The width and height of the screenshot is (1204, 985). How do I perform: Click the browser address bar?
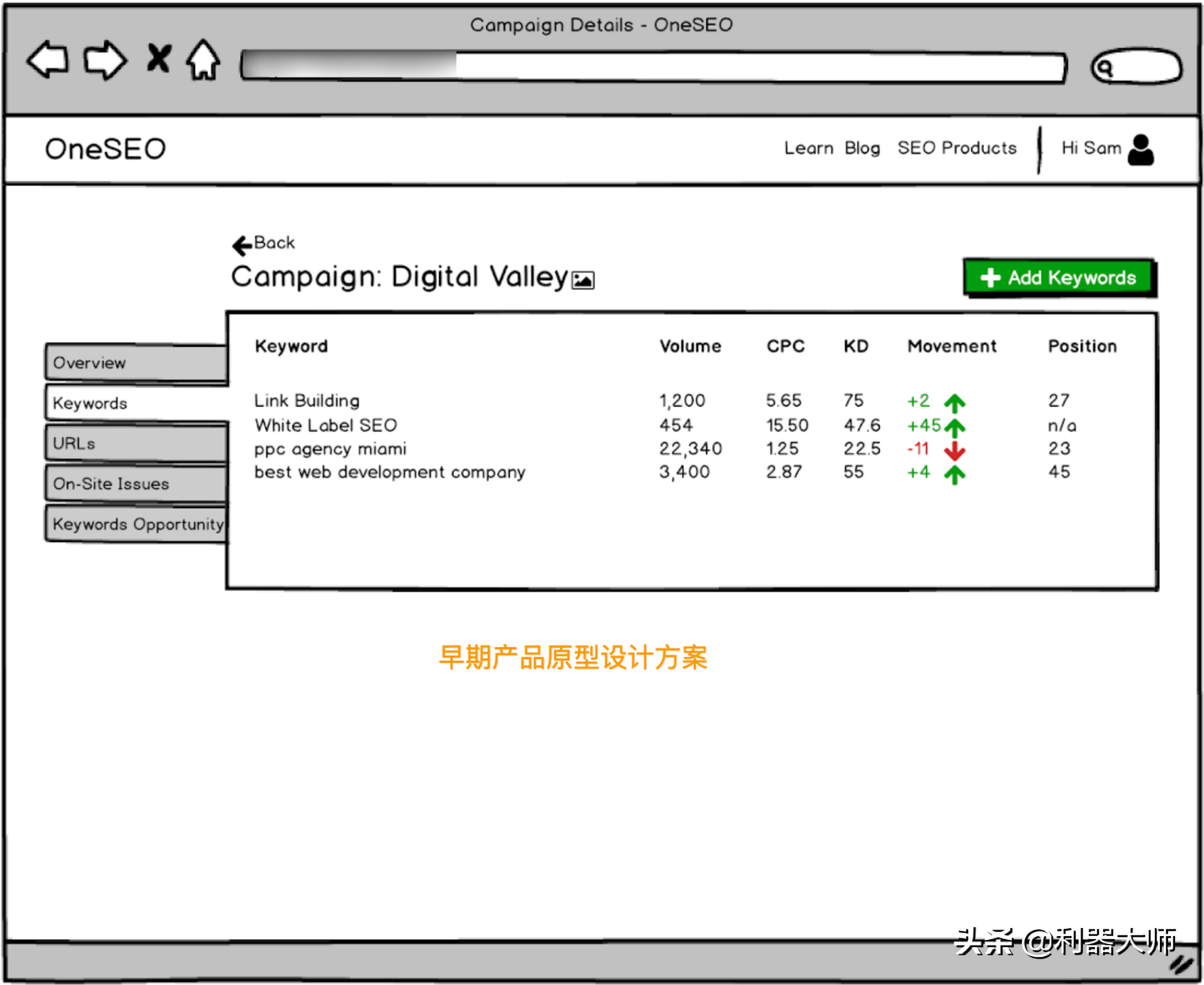654,67
